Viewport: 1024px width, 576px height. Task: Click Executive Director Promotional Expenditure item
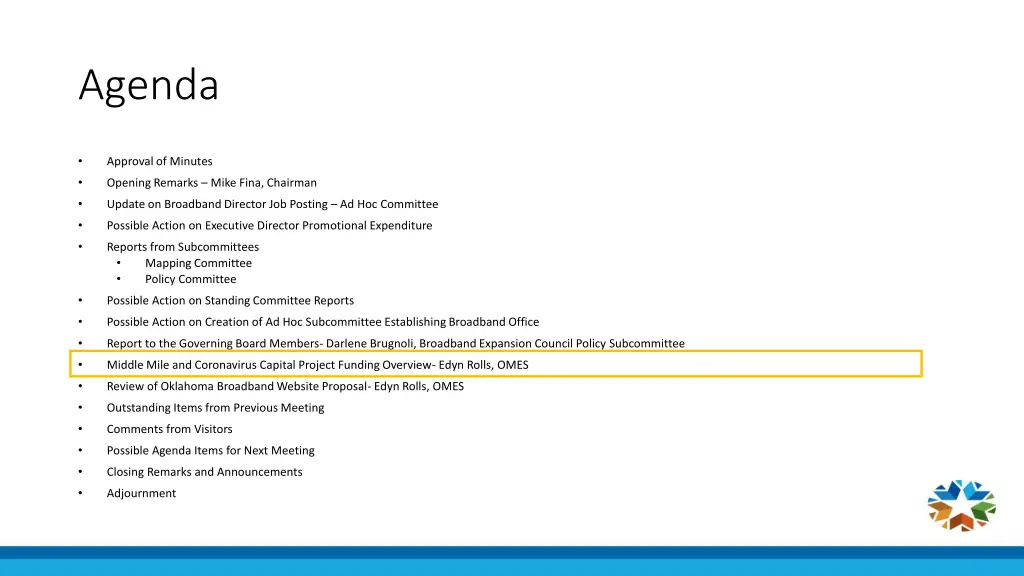coord(269,226)
